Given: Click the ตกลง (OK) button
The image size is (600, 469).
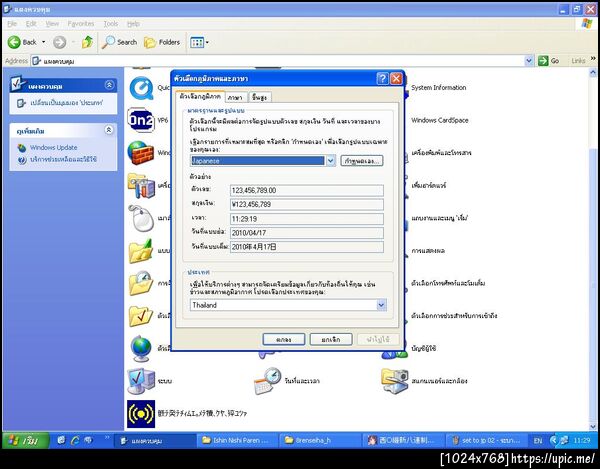Looking at the screenshot, I should click(x=284, y=339).
